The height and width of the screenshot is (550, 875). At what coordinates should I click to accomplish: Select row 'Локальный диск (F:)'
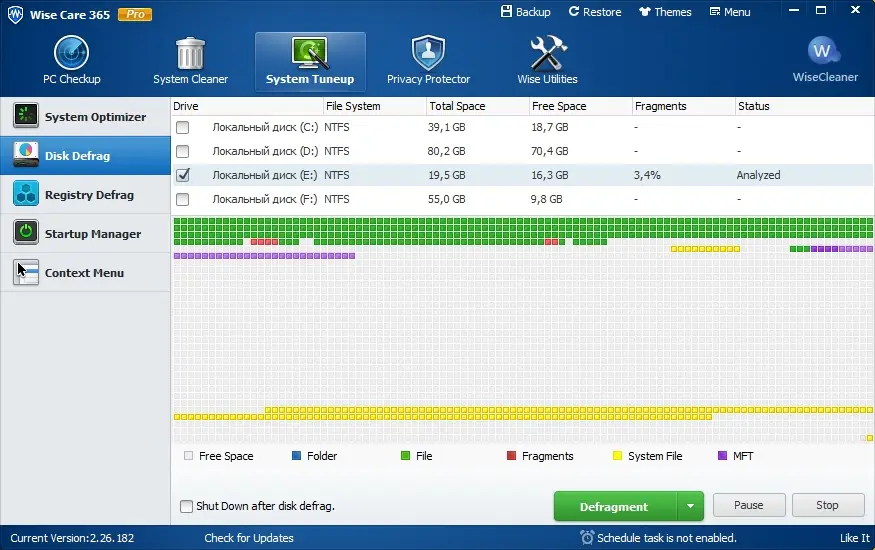tap(522, 199)
